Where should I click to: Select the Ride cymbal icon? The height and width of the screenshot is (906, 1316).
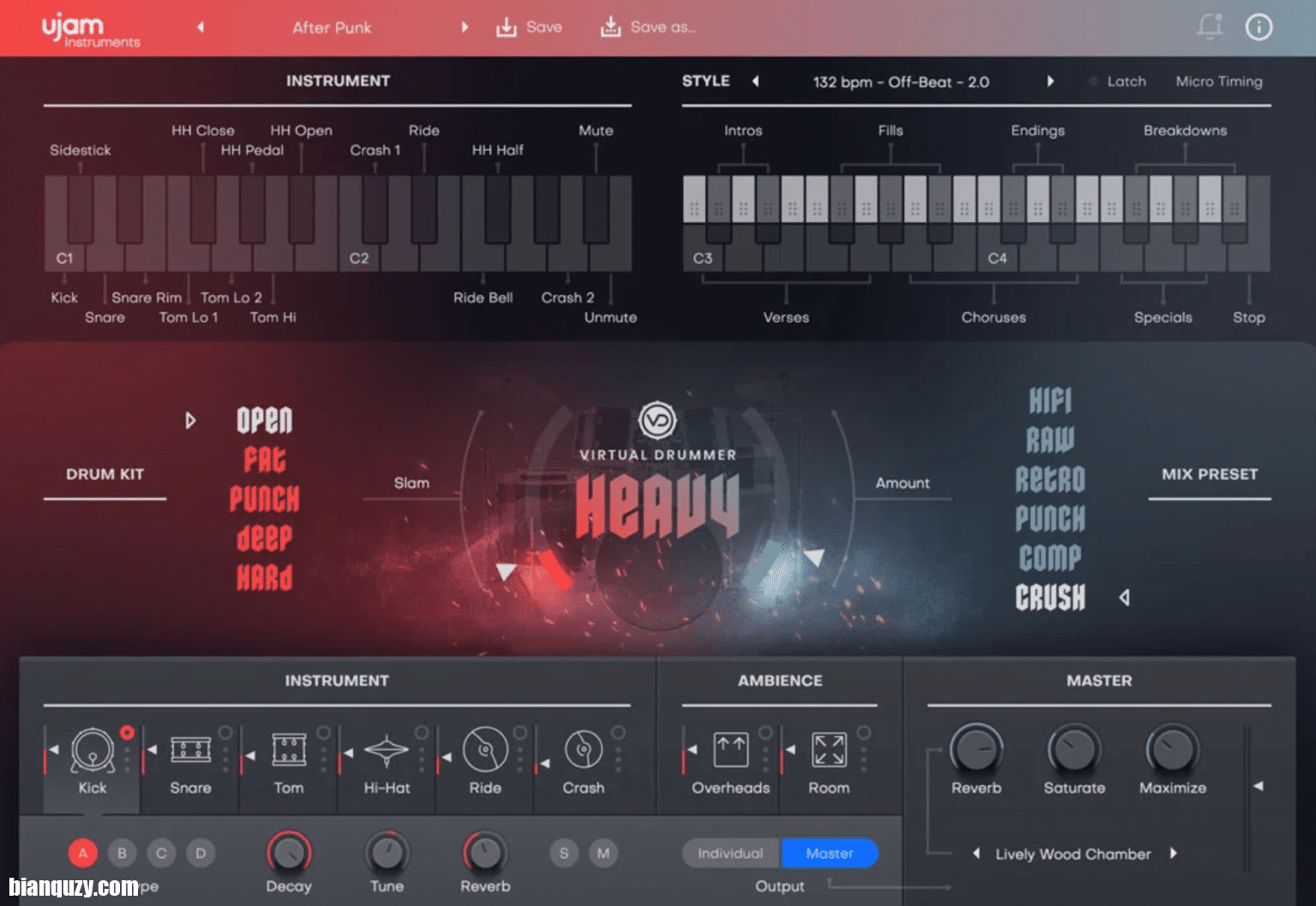[485, 750]
